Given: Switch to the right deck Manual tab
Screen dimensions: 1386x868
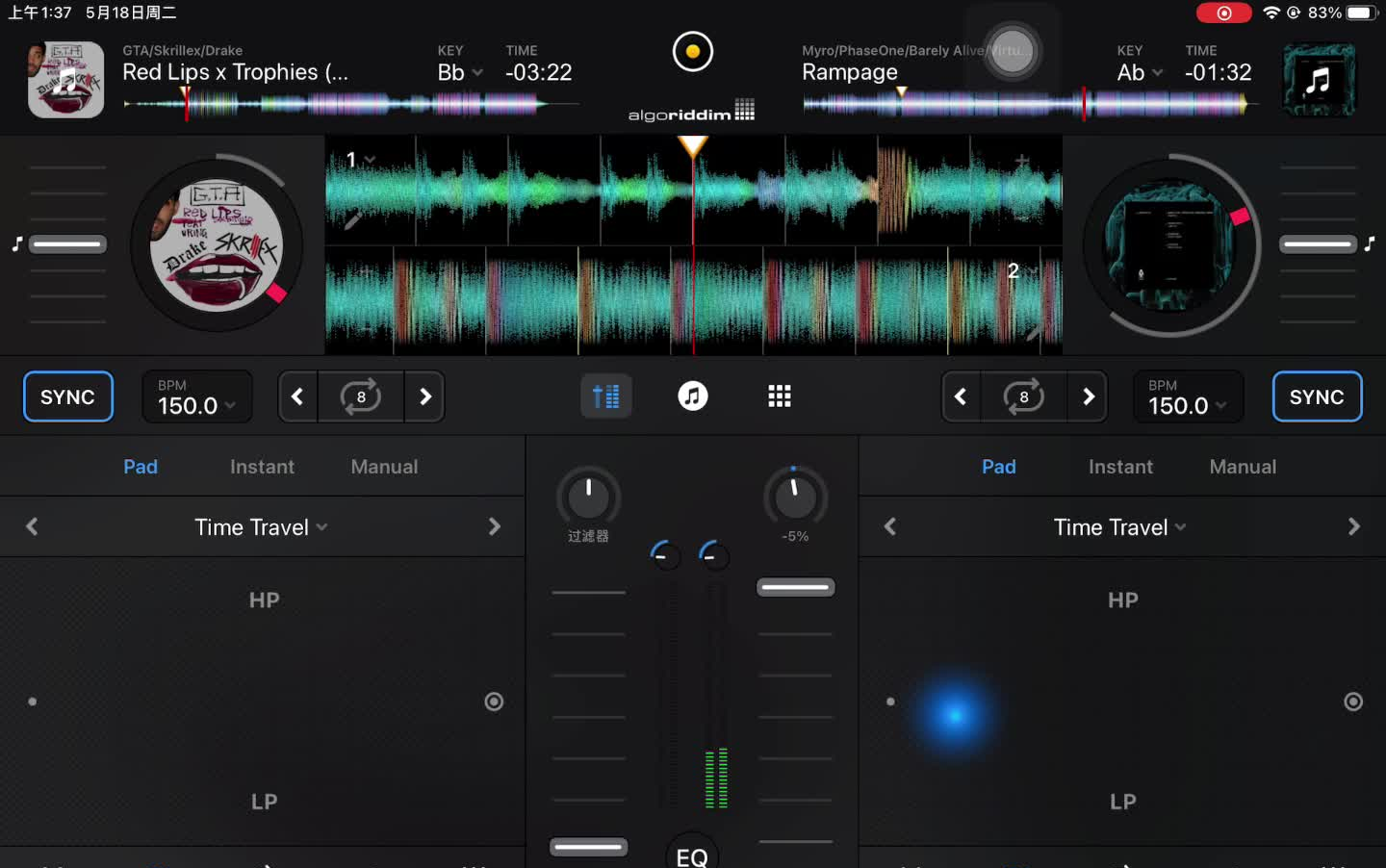Looking at the screenshot, I should [x=1243, y=467].
